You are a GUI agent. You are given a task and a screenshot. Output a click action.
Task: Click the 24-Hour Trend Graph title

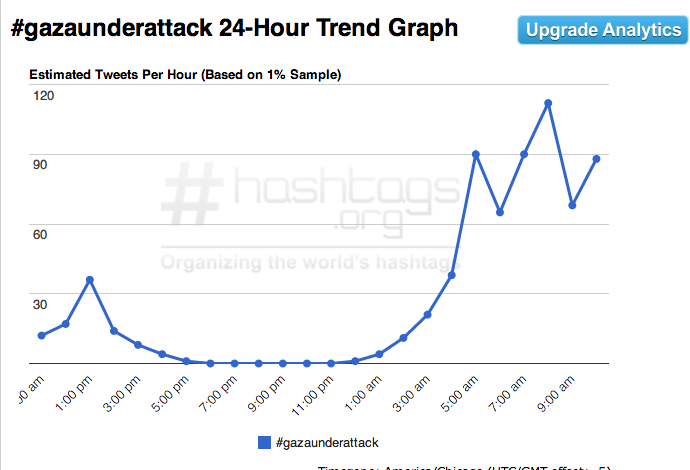pyautogui.click(x=234, y=28)
